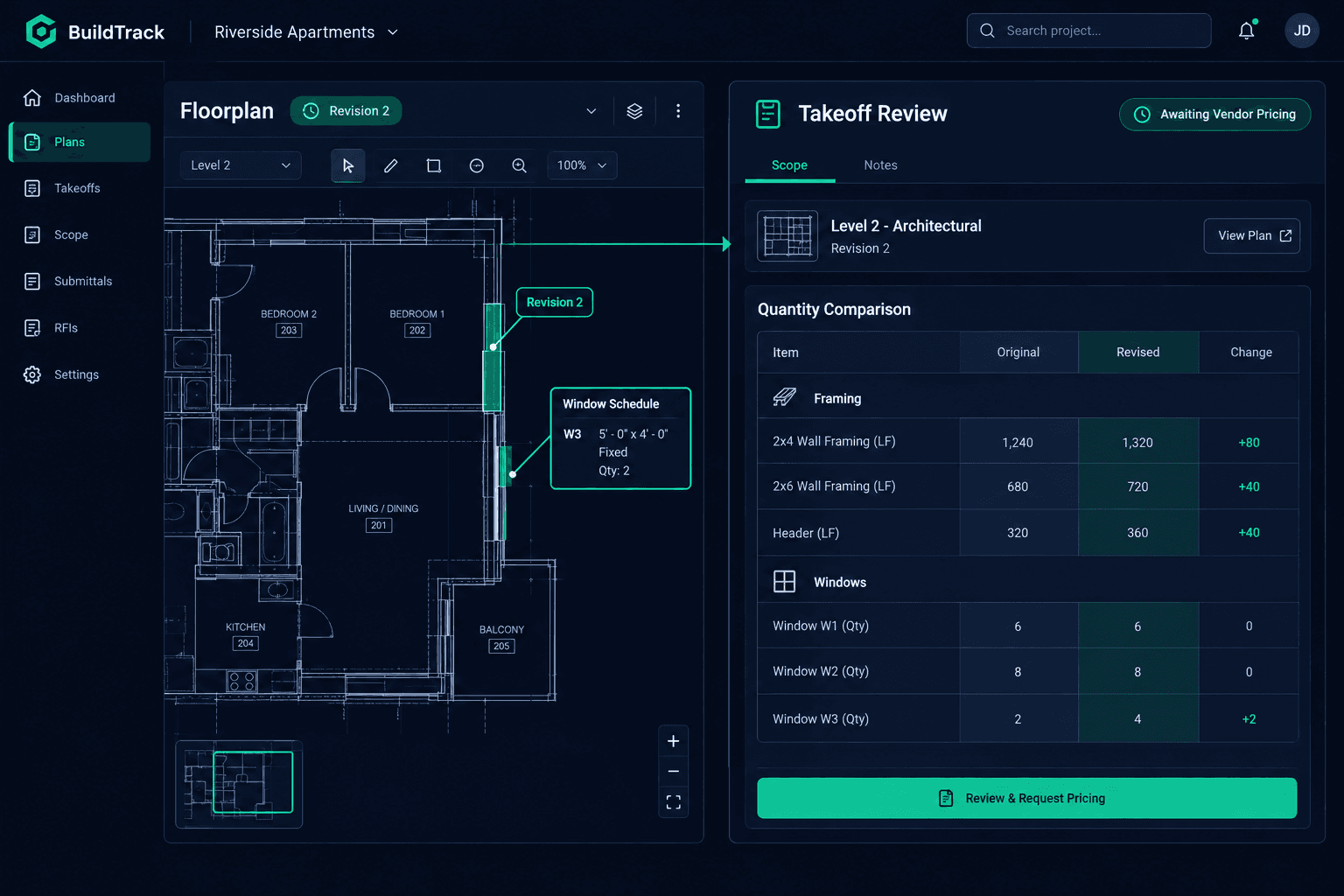Toggle fullscreen floorplan view
Viewport: 1344px width, 896px height.
[673, 802]
